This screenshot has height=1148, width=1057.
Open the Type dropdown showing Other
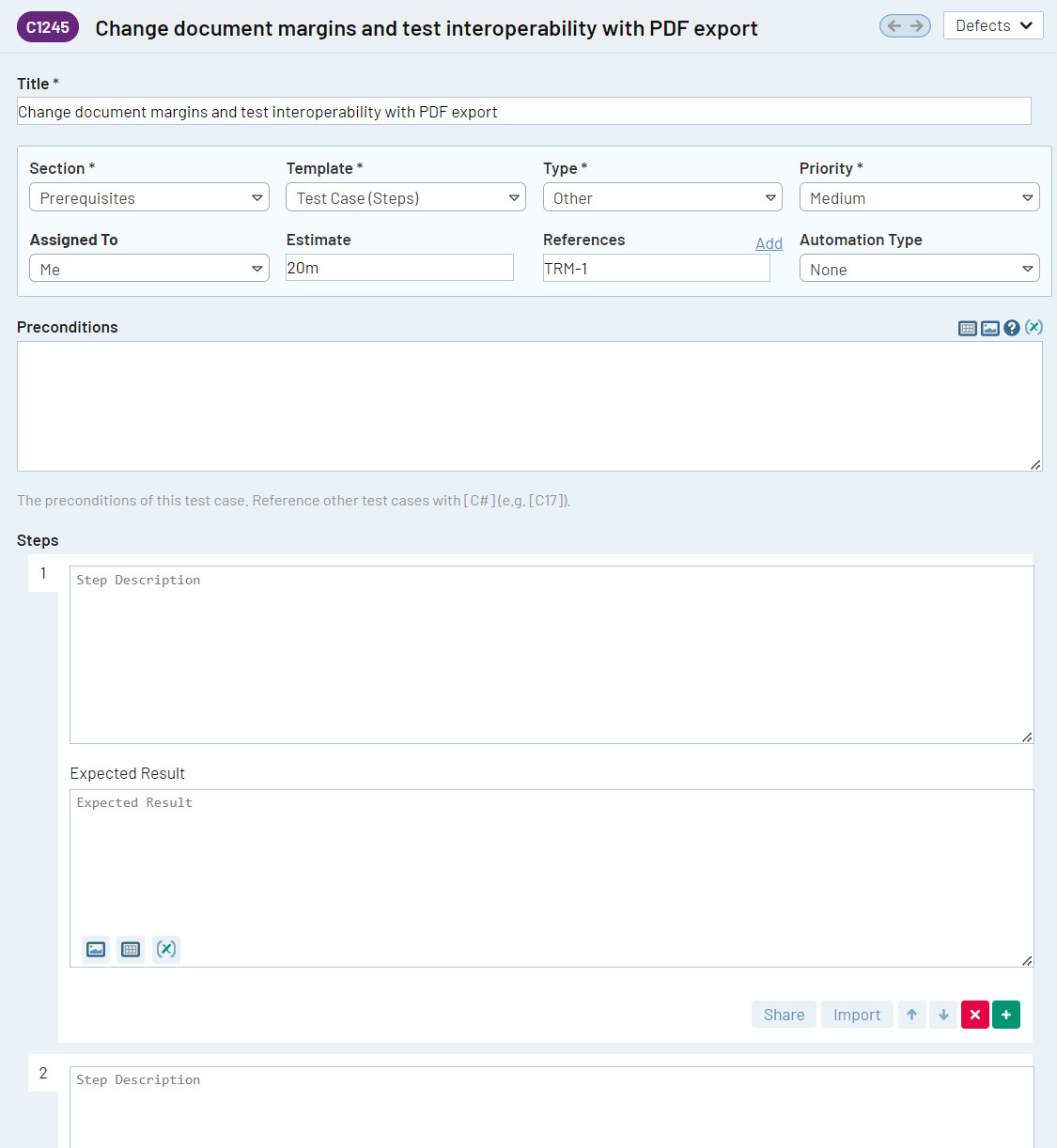[662, 198]
